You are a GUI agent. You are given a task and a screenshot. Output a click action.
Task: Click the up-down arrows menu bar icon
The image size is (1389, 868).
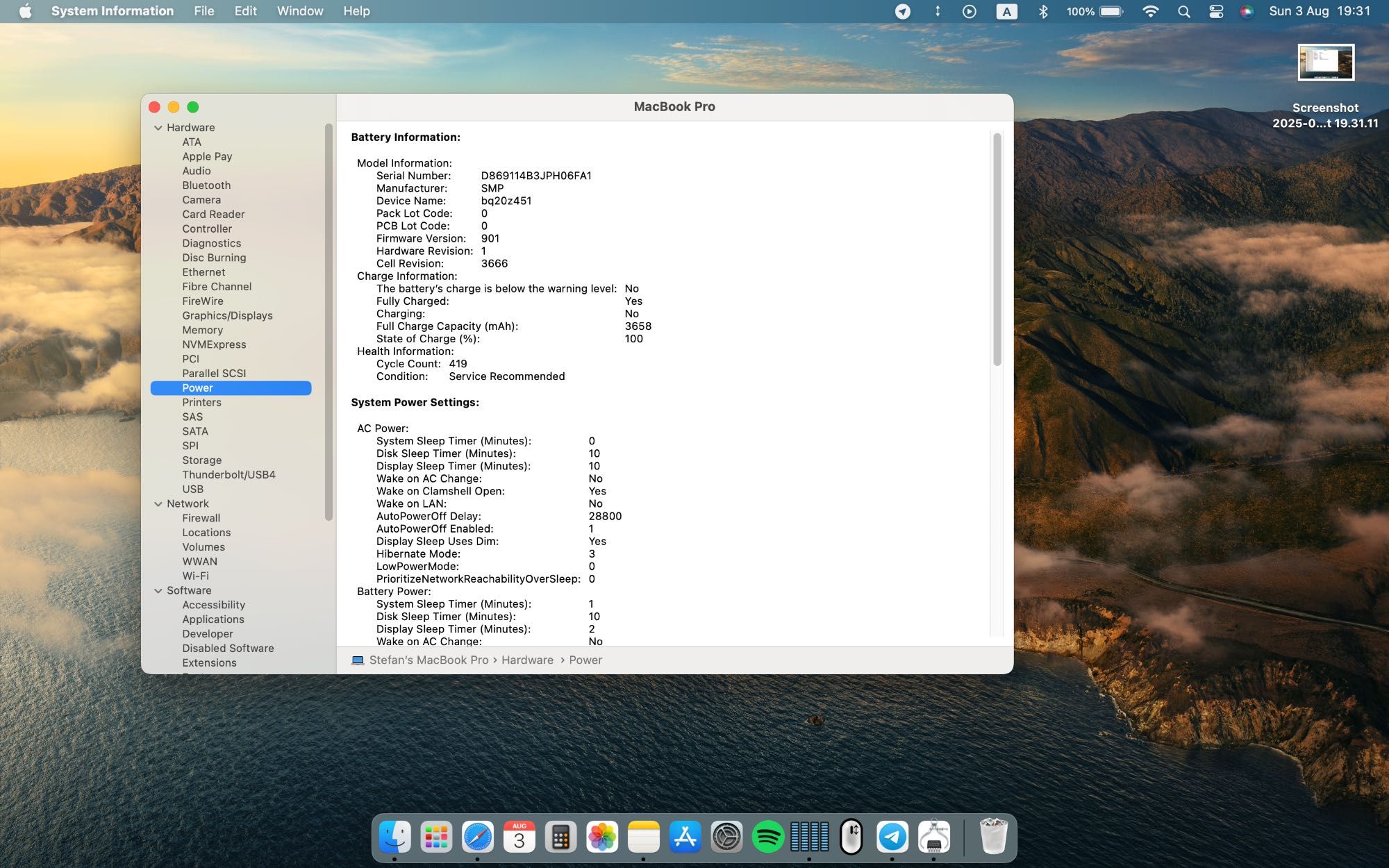coord(937,11)
